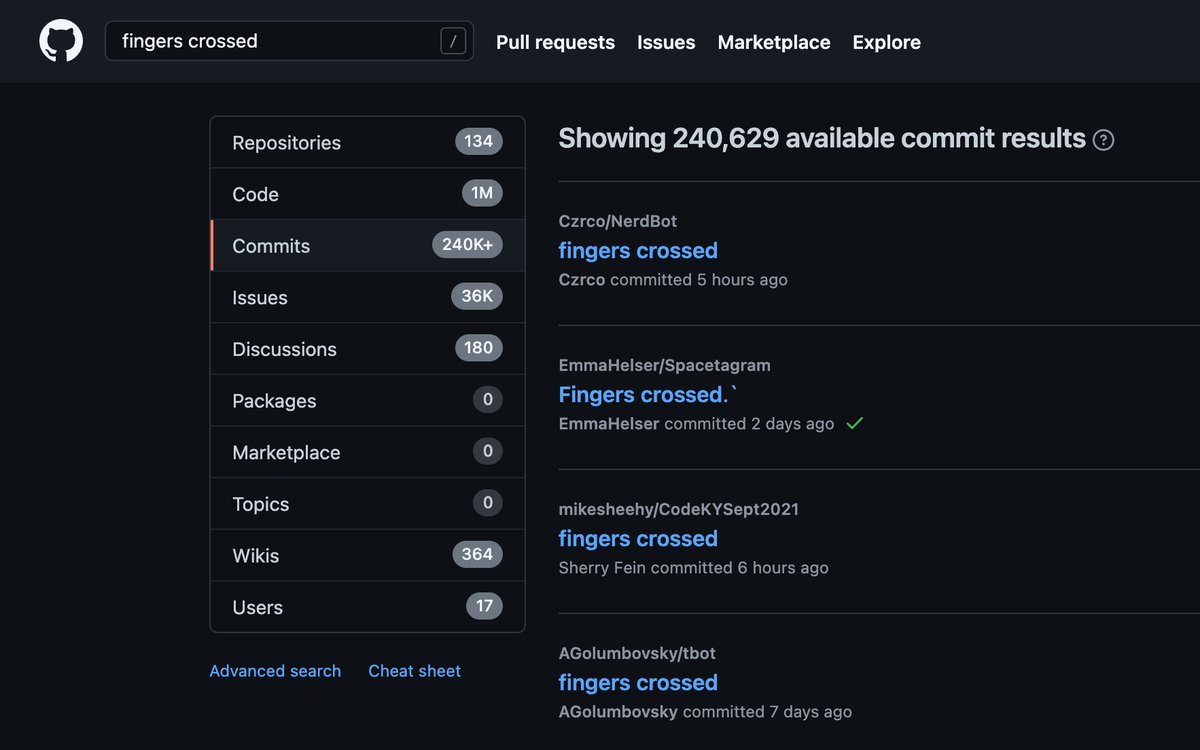The image size is (1200, 750).
Task: Open the help icon next to commit results
Action: 1103,140
